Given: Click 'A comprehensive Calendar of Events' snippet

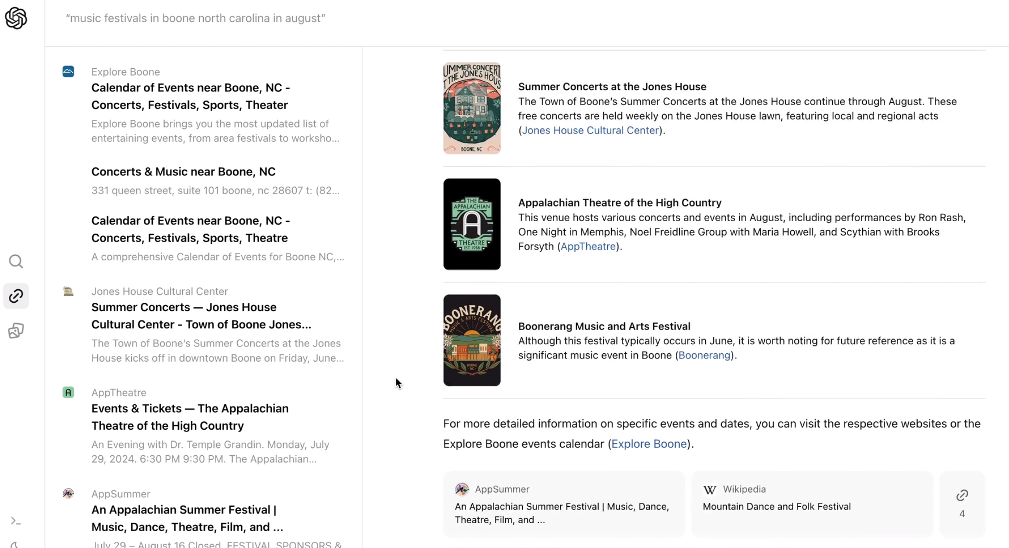Looking at the screenshot, I should 218,257.
